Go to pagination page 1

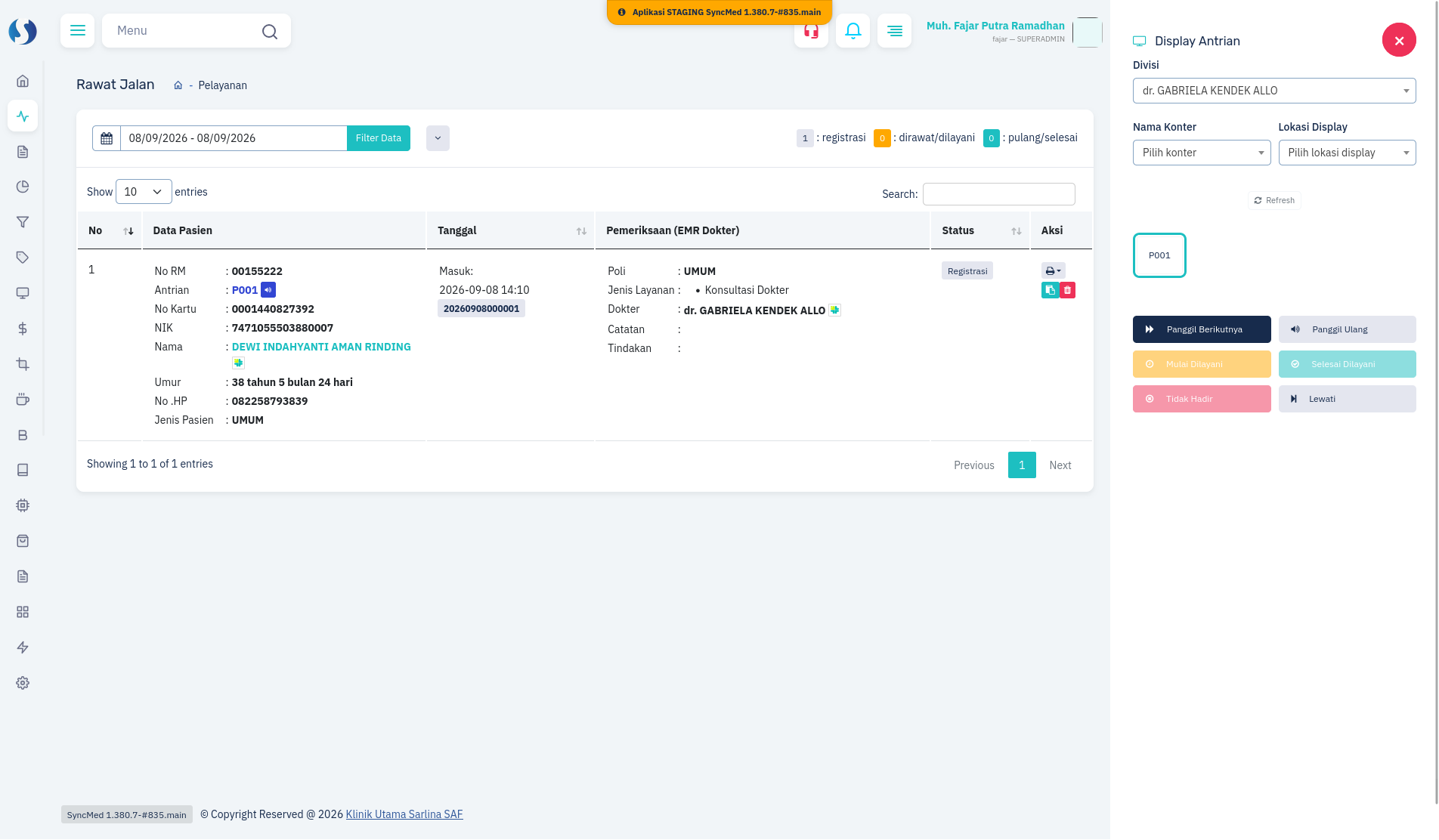tap(1022, 465)
